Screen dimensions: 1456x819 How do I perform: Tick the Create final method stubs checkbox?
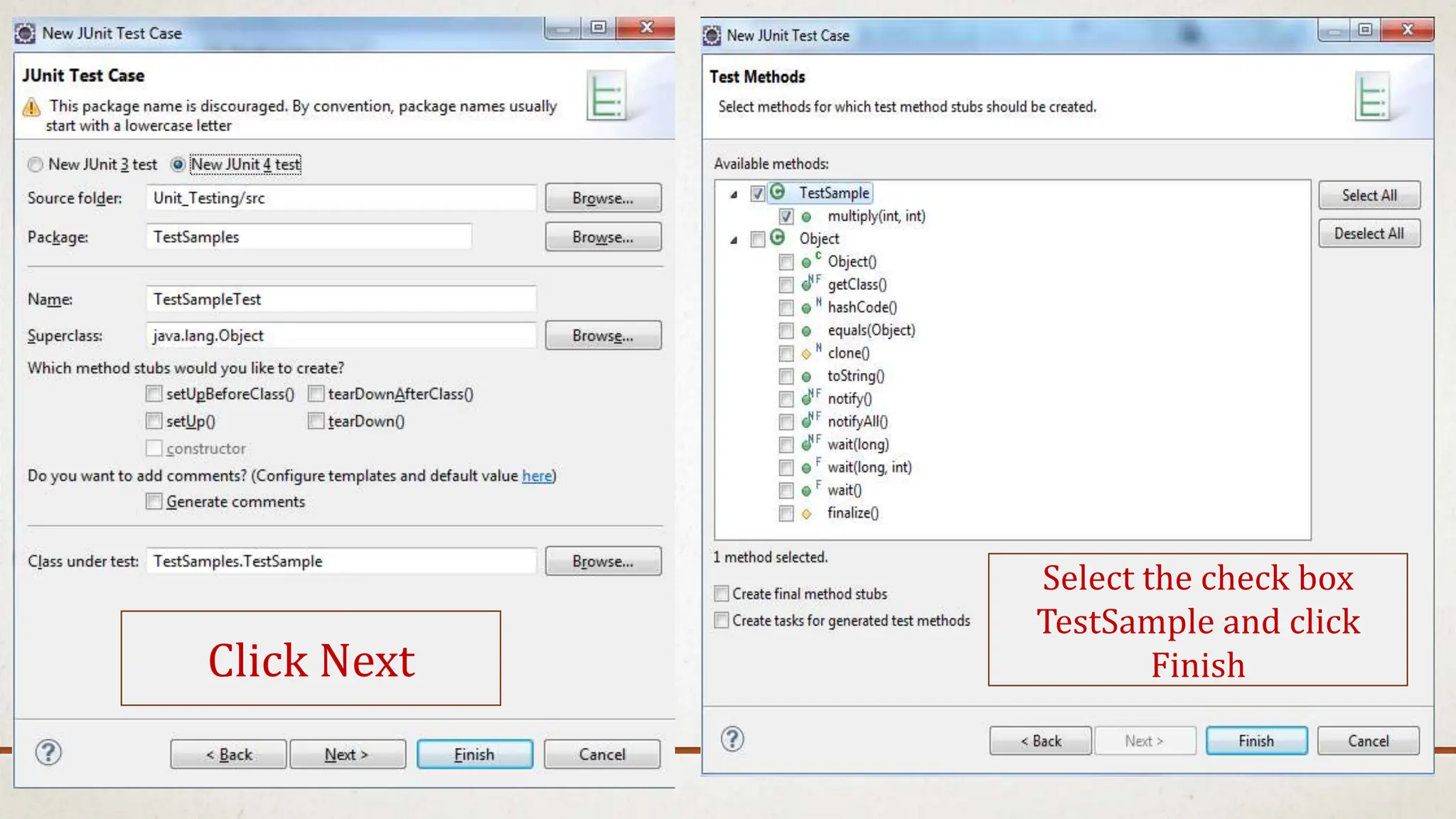(x=722, y=594)
